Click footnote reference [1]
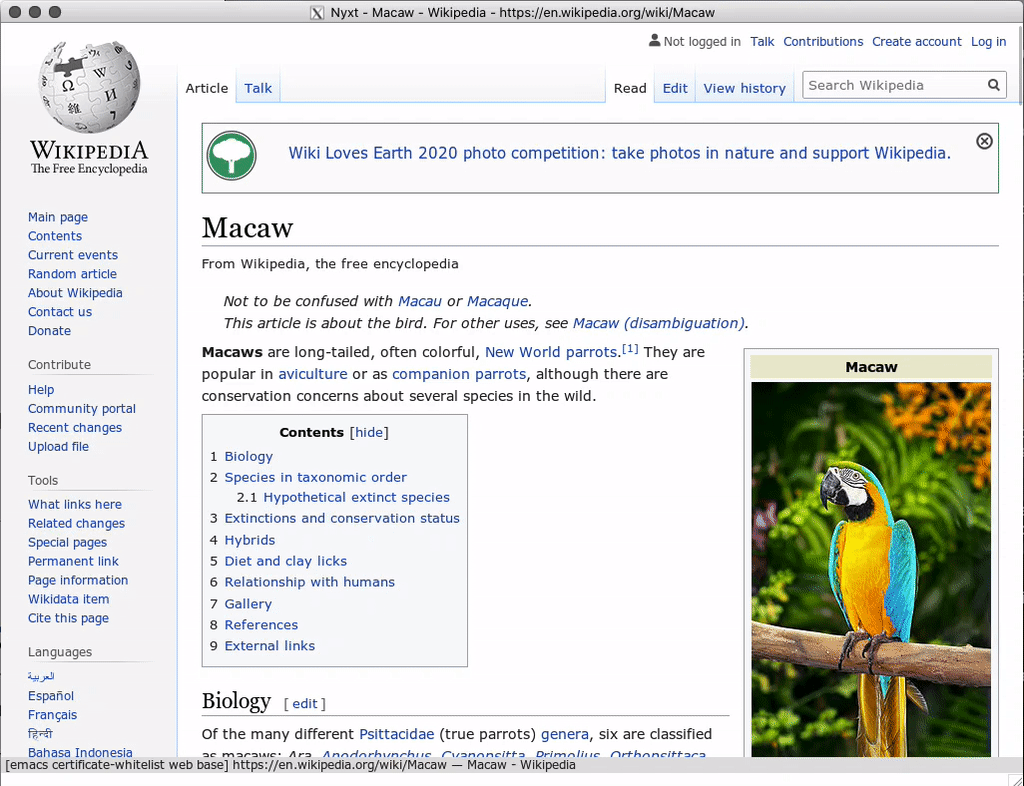The image size is (1024, 786). pyautogui.click(x=630, y=349)
